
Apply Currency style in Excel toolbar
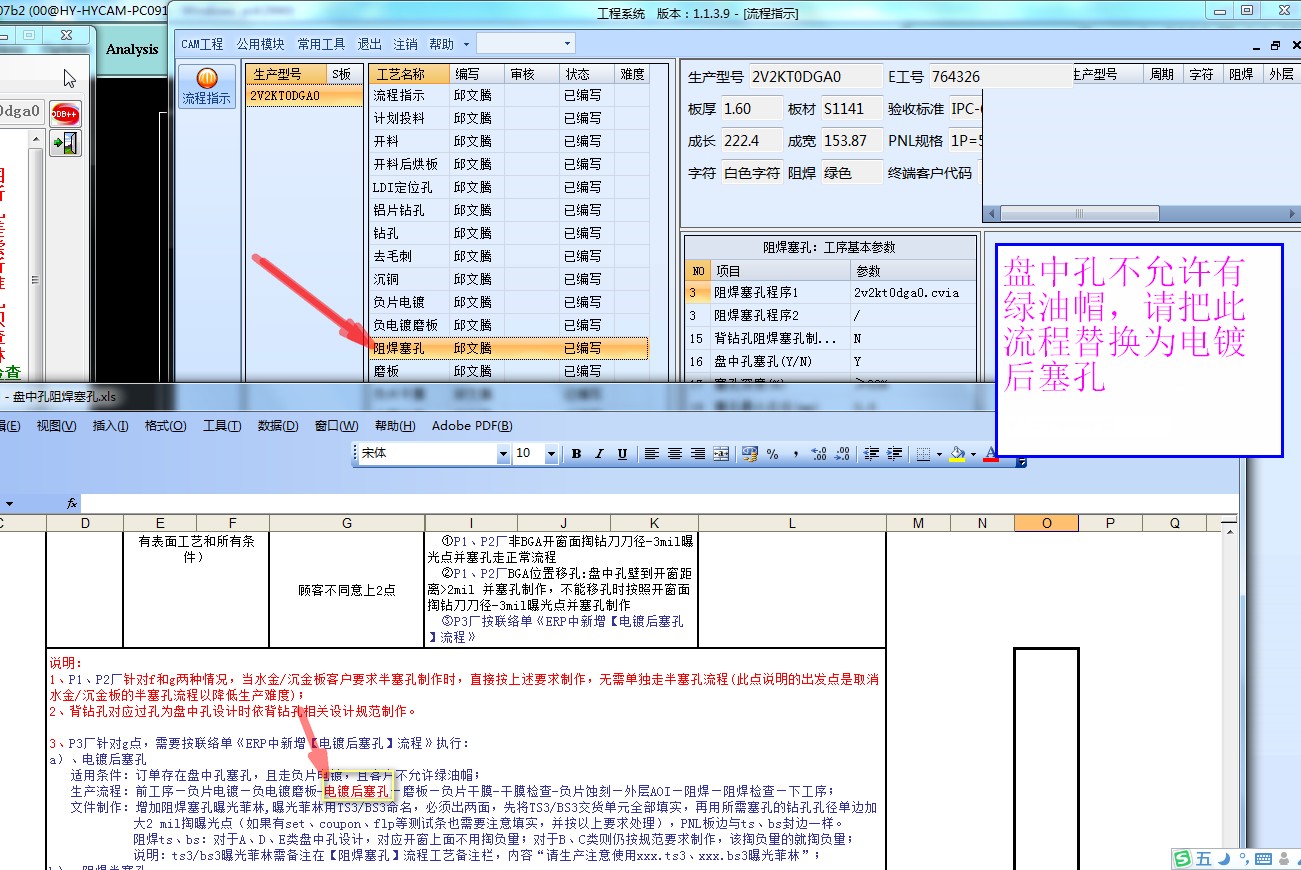tap(750, 453)
